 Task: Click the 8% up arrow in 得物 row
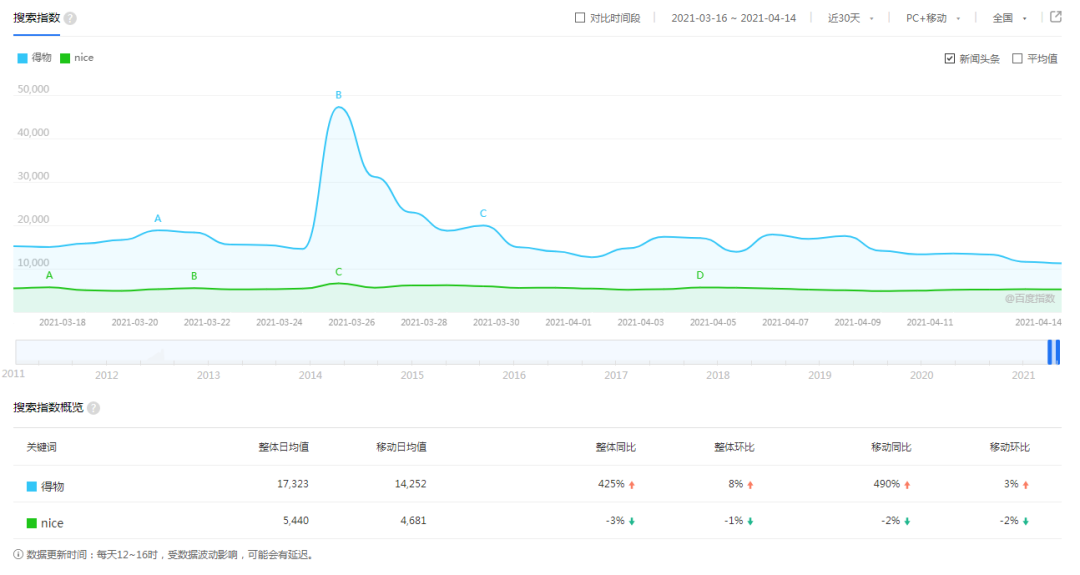point(750,485)
